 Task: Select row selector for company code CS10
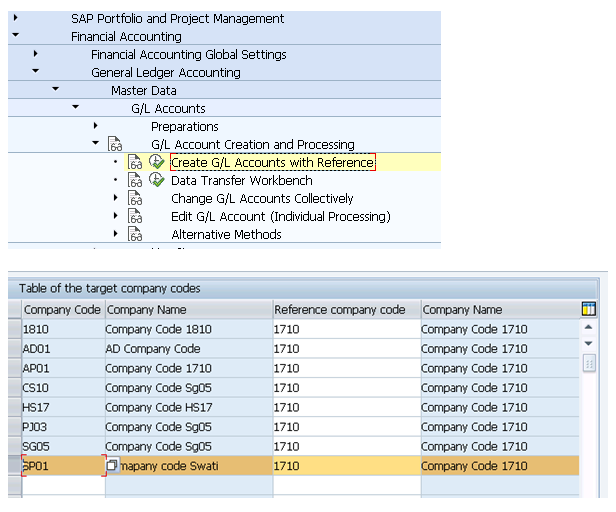tap(15, 388)
